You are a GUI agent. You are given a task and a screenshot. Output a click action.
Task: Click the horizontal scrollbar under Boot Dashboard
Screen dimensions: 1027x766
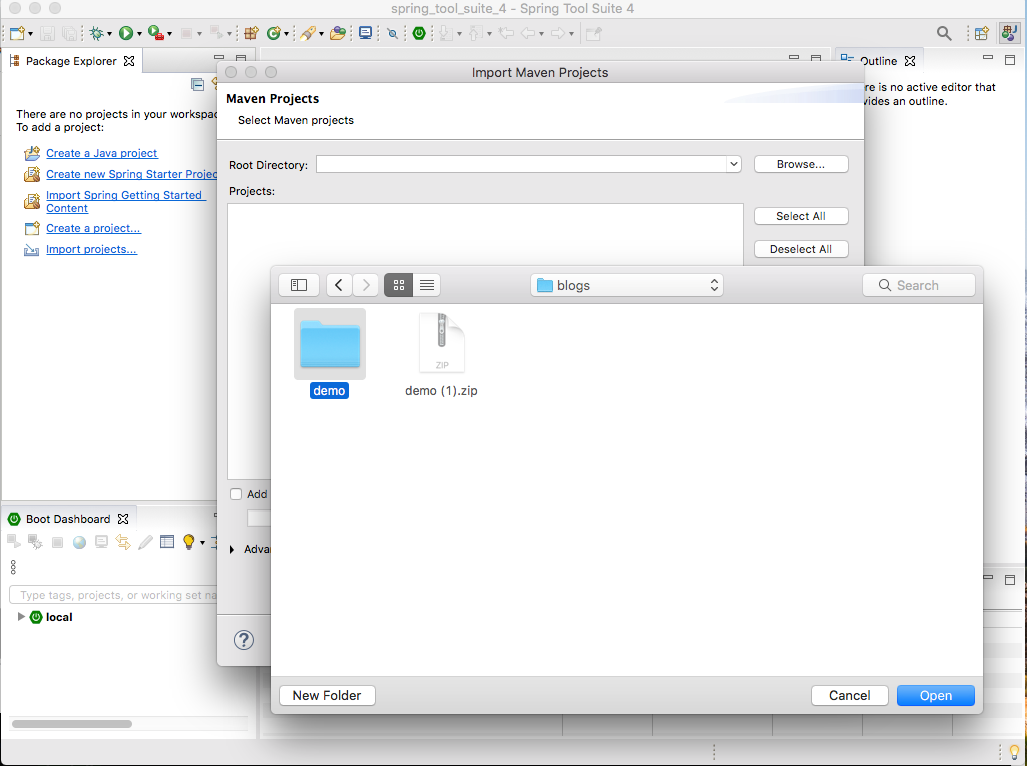[72, 723]
